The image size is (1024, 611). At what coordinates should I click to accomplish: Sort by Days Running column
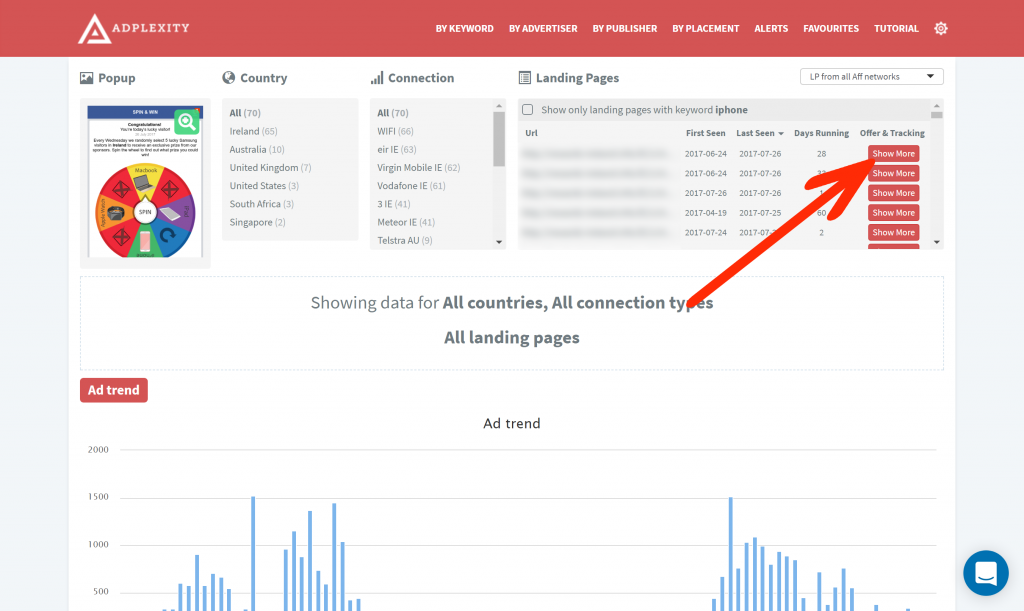pos(821,133)
